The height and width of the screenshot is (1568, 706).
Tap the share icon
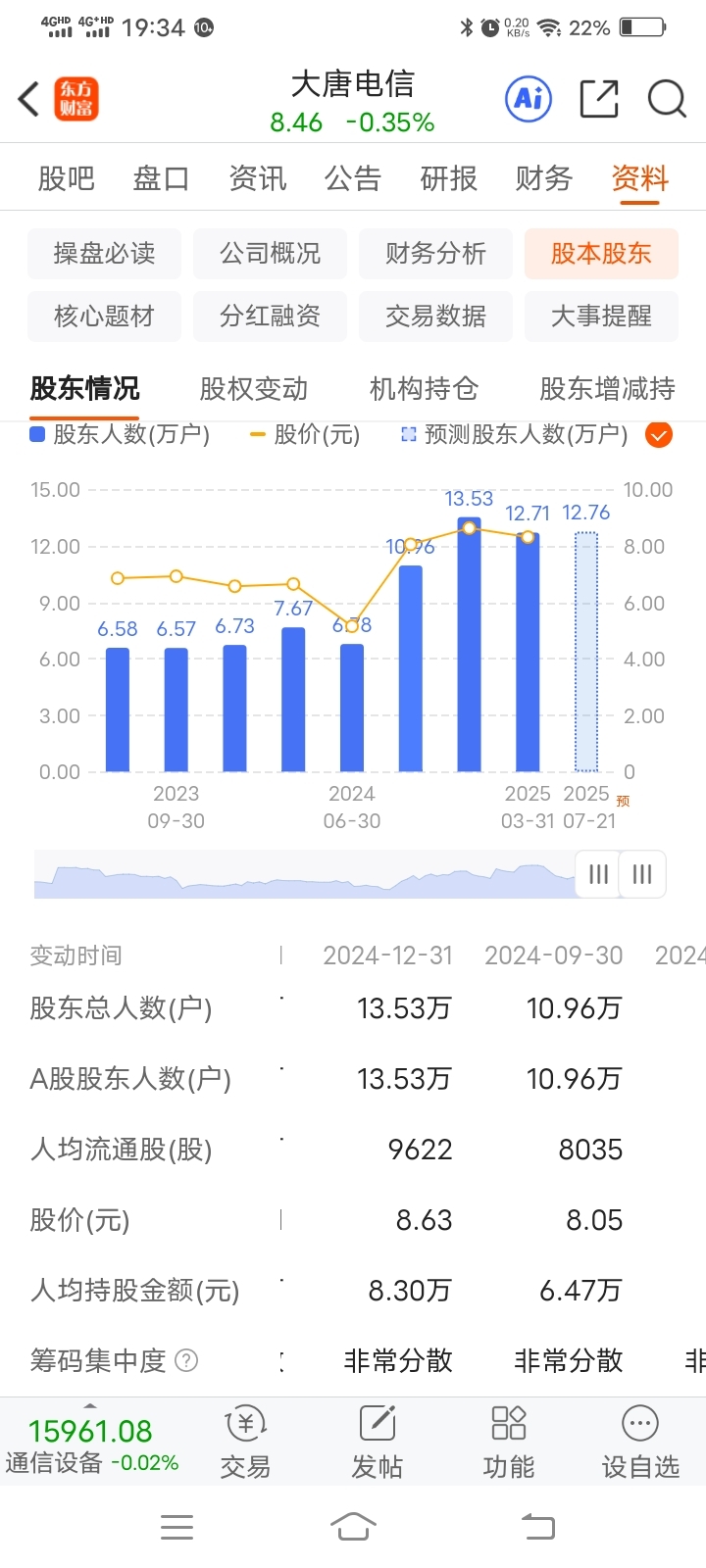[599, 98]
